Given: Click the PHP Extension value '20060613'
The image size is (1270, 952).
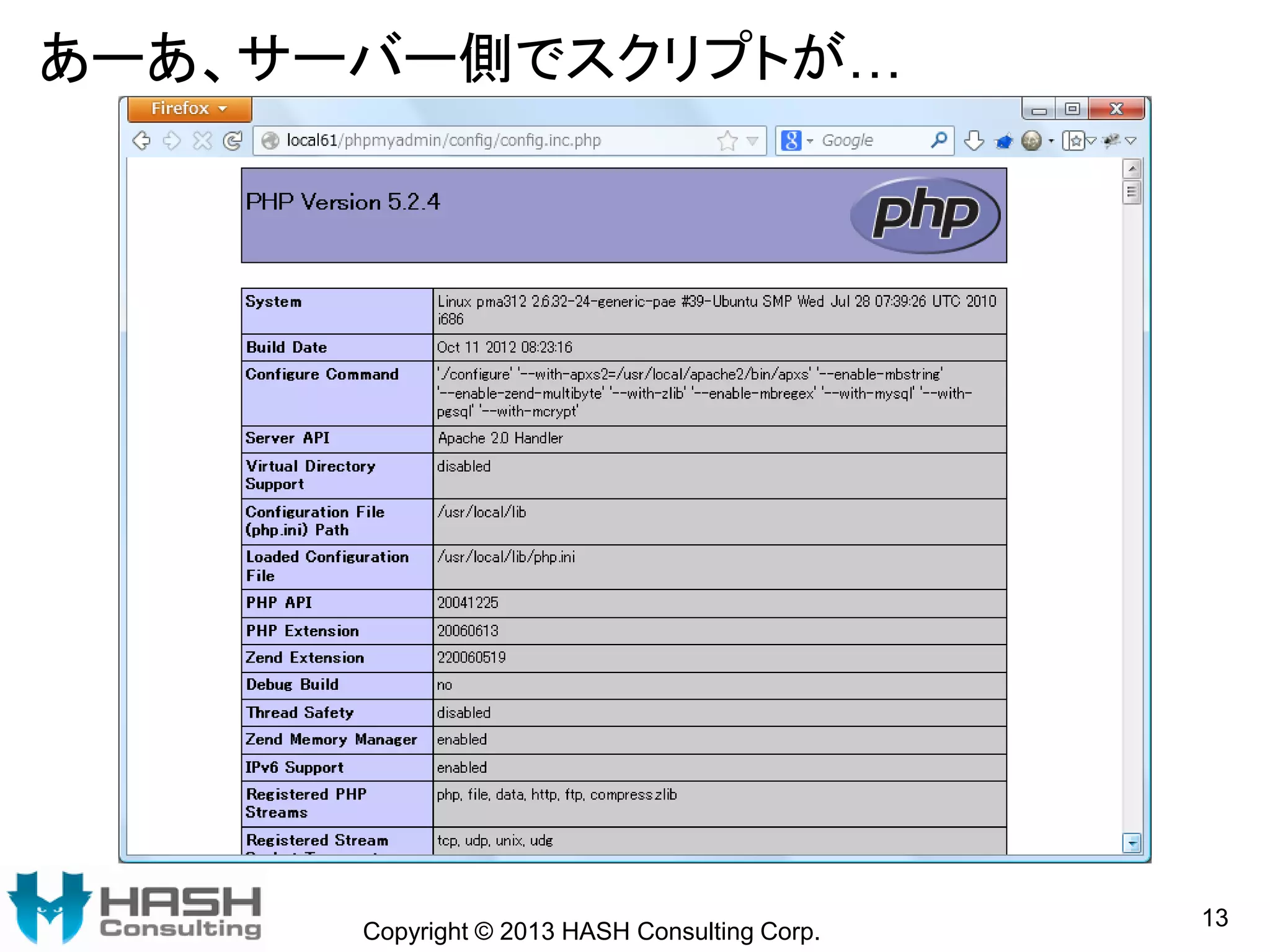Looking at the screenshot, I should pos(468,631).
